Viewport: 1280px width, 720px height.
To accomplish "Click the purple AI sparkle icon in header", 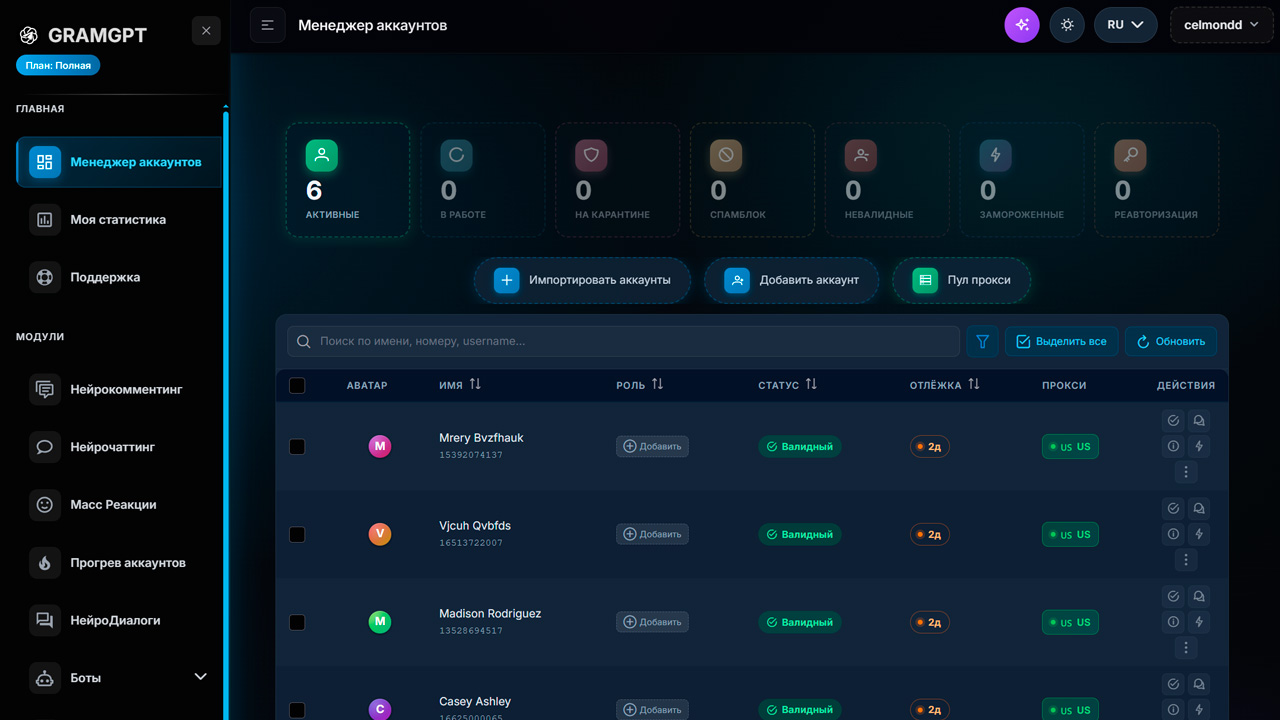I will [1022, 25].
